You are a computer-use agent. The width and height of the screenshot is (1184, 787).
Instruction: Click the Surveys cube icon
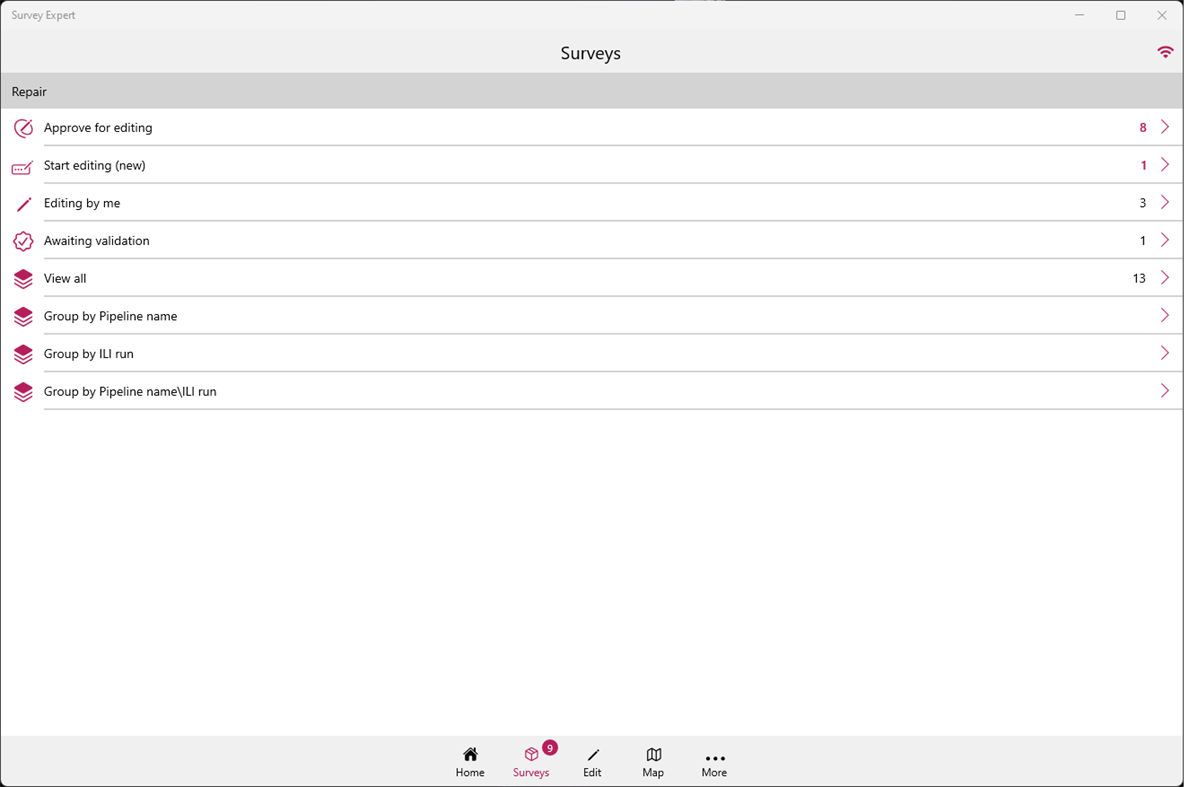[x=532, y=754]
